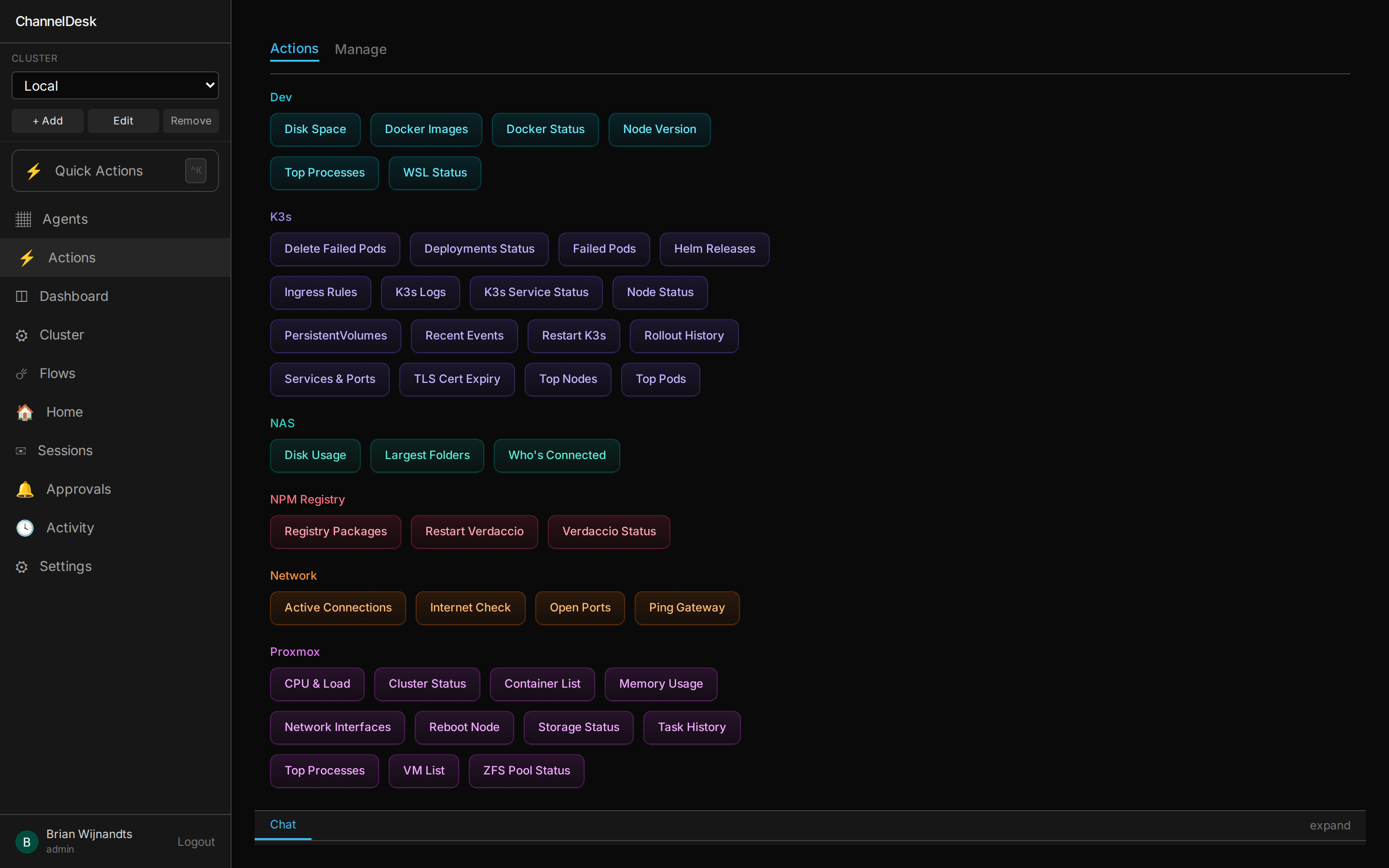Click the Quick Actions lightning icon
The height and width of the screenshot is (868, 1389).
pyautogui.click(x=34, y=171)
